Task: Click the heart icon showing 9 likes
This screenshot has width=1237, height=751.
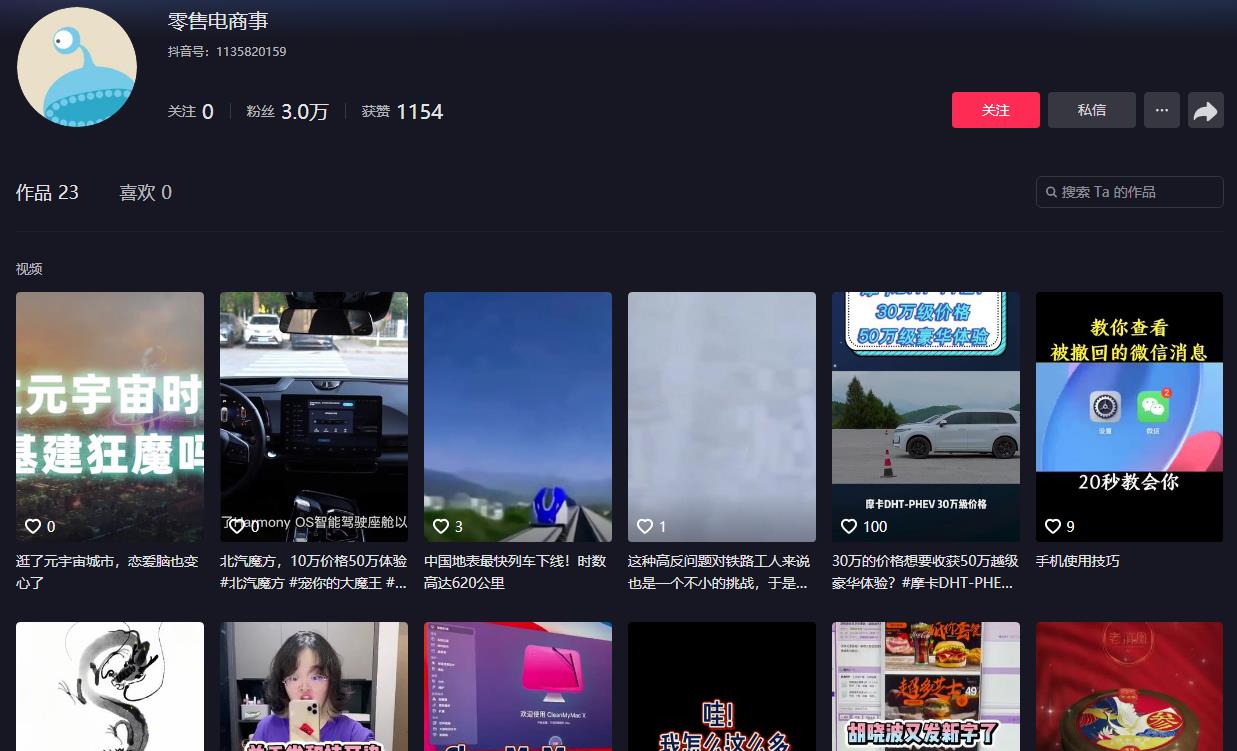Action: coord(1053,526)
